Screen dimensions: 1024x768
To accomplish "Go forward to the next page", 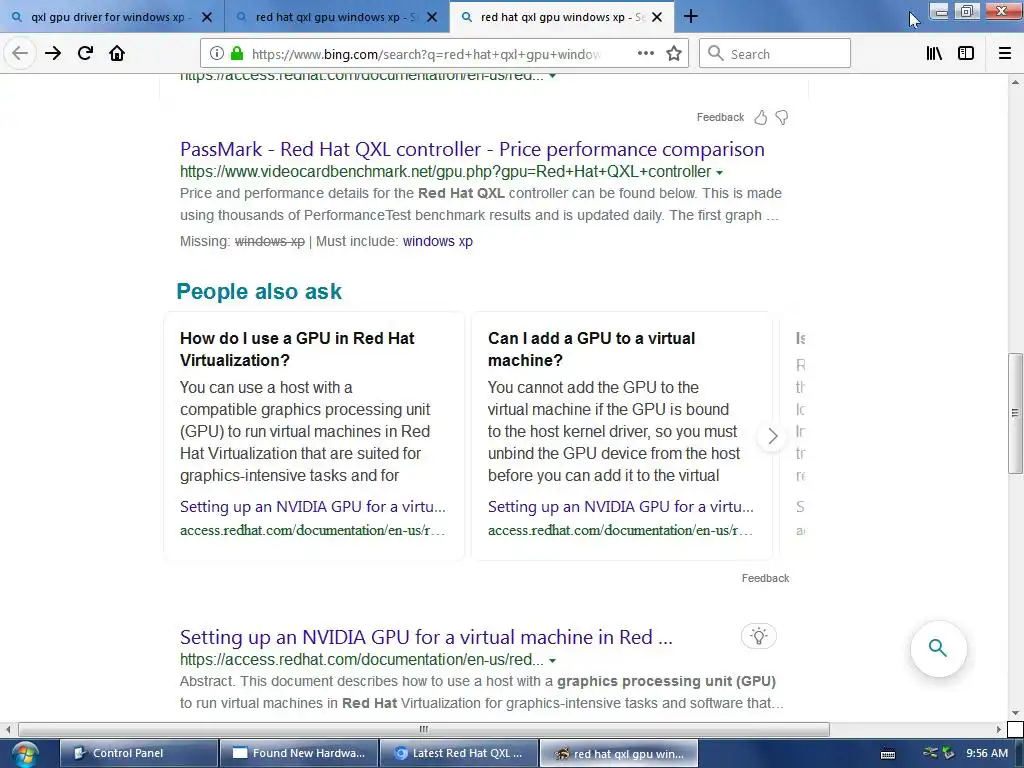I will 53,54.
